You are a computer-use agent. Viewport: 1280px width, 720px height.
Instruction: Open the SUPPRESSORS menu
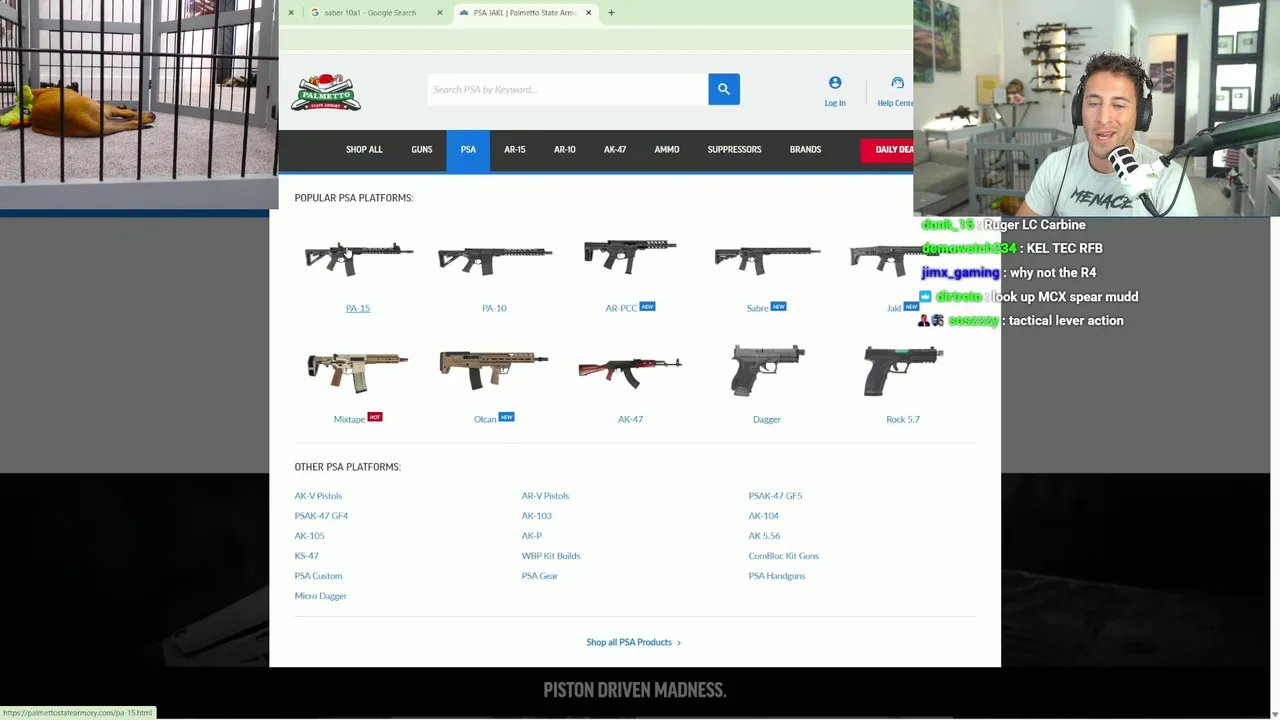[x=734, y=149]
